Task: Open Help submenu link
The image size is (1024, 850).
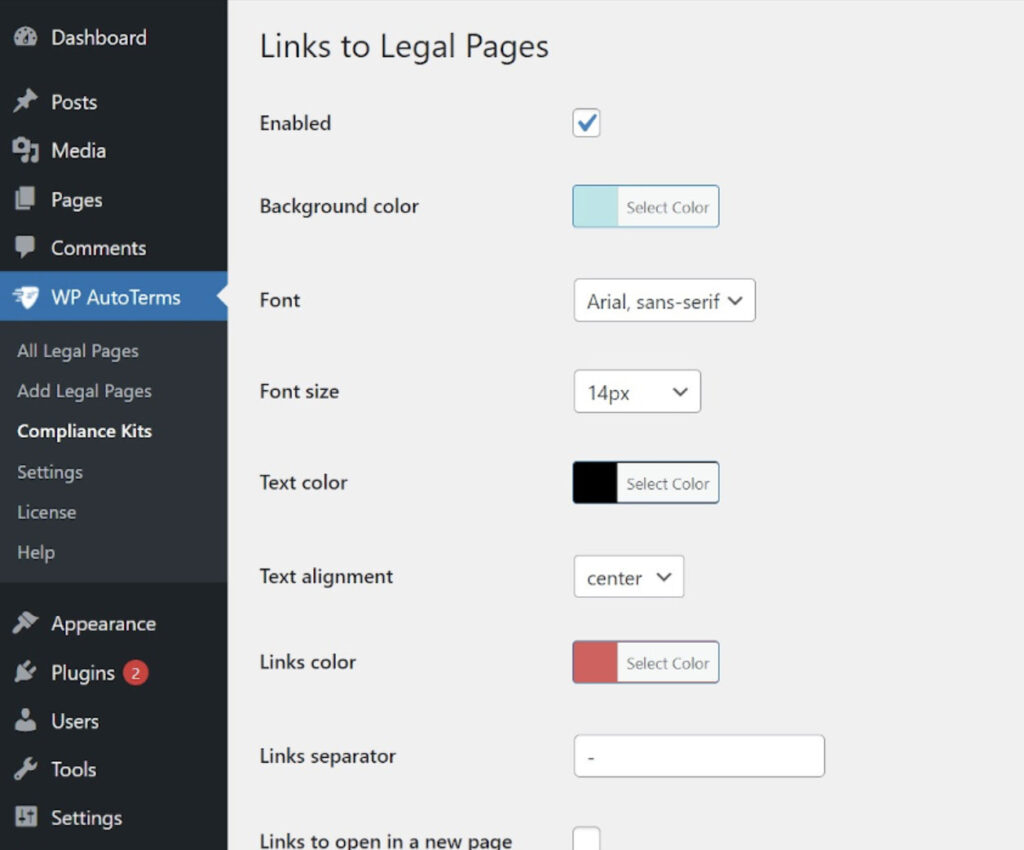Action: point(36,552)
